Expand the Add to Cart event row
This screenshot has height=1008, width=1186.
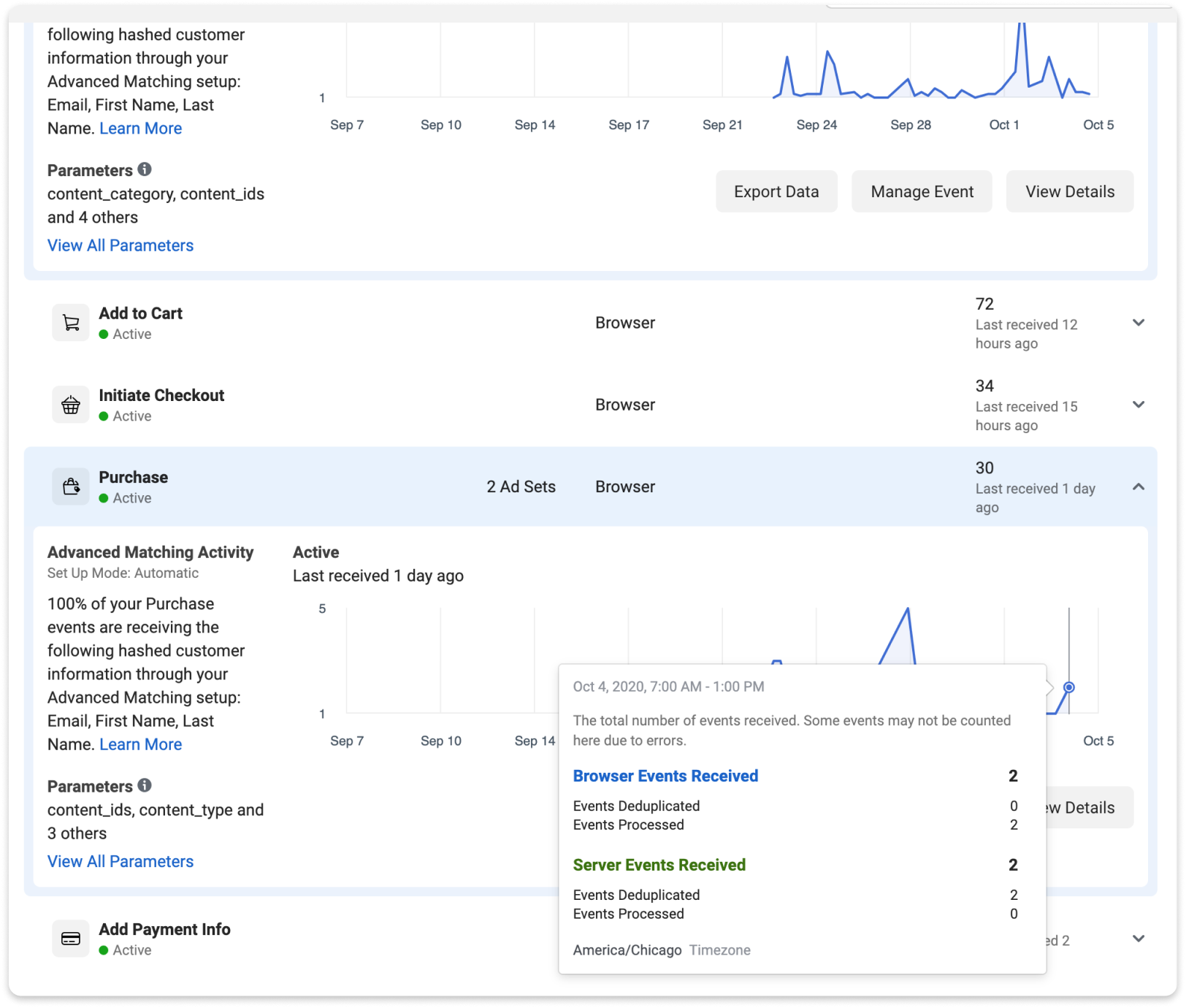[1138, 322]
